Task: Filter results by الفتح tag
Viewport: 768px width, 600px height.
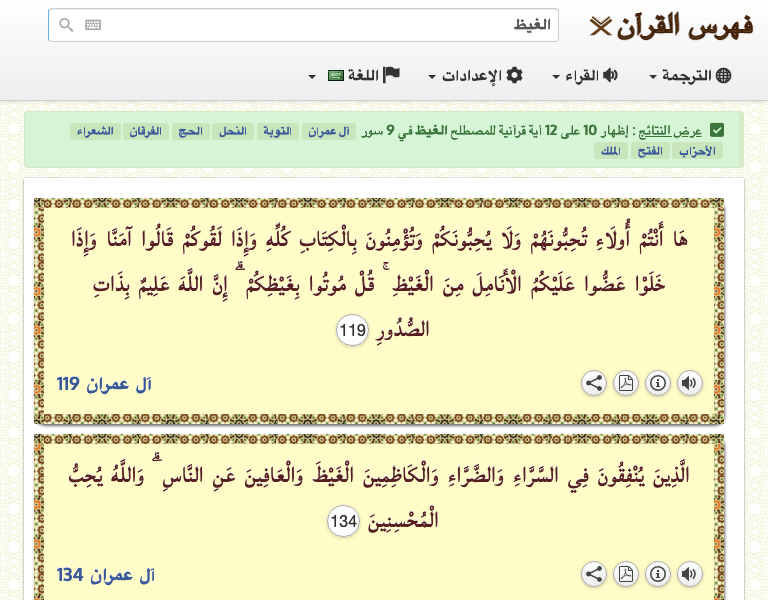Action: pyautogui.click(x=650, y=151)
